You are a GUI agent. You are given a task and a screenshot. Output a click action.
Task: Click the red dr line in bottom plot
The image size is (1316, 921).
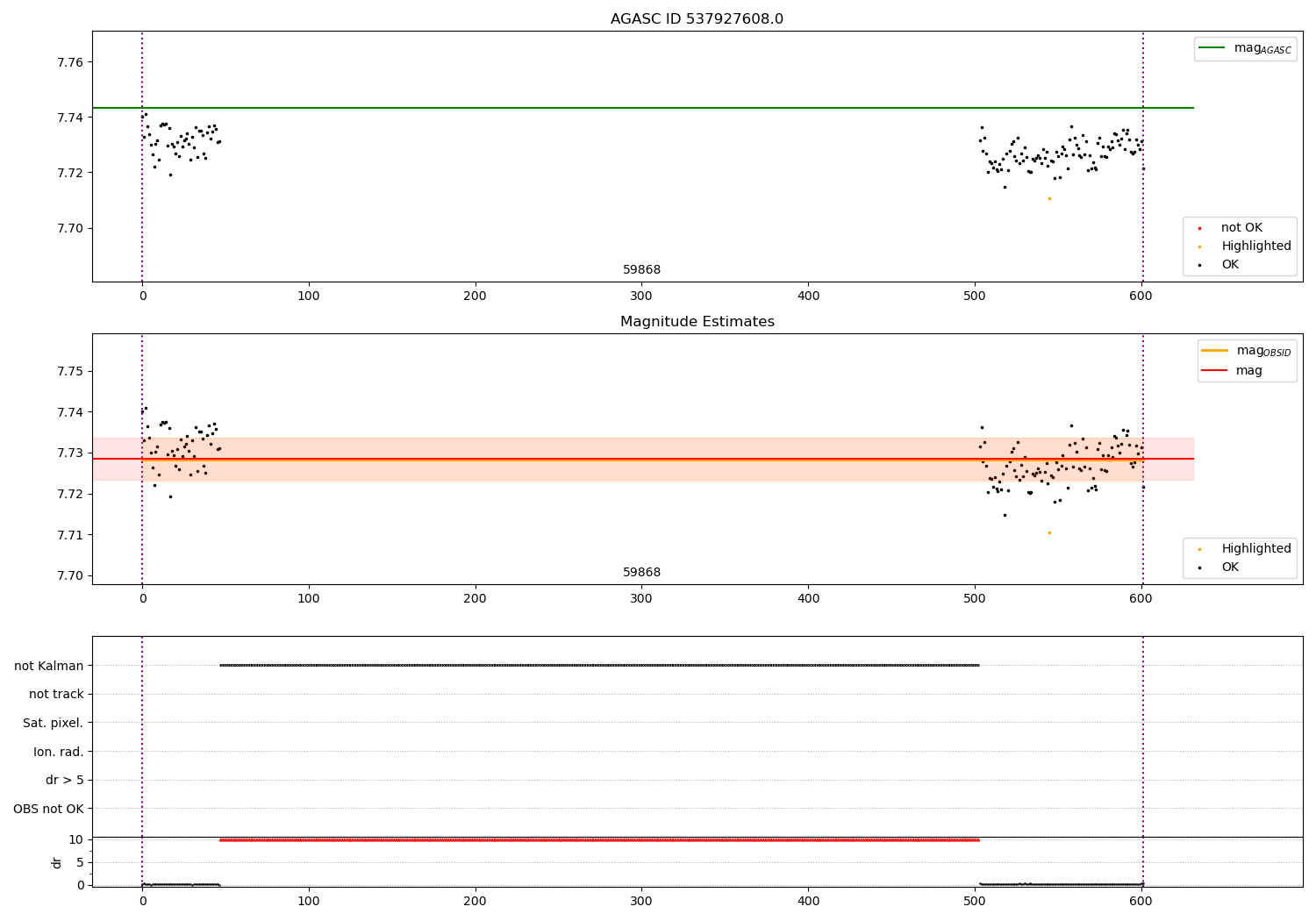[x=599, y=839]
